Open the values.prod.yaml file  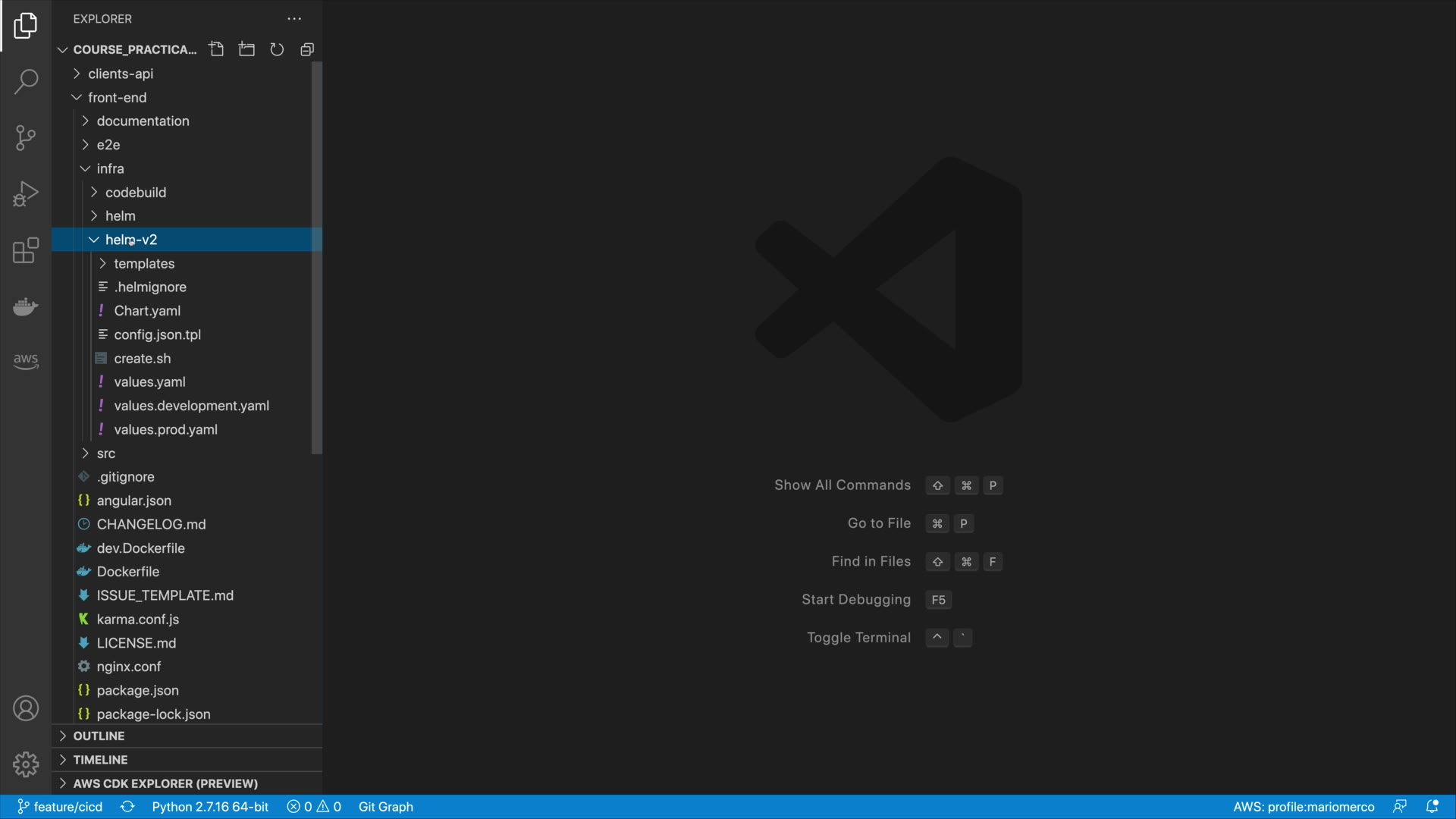pyautogui.click(x=165, y=430)
